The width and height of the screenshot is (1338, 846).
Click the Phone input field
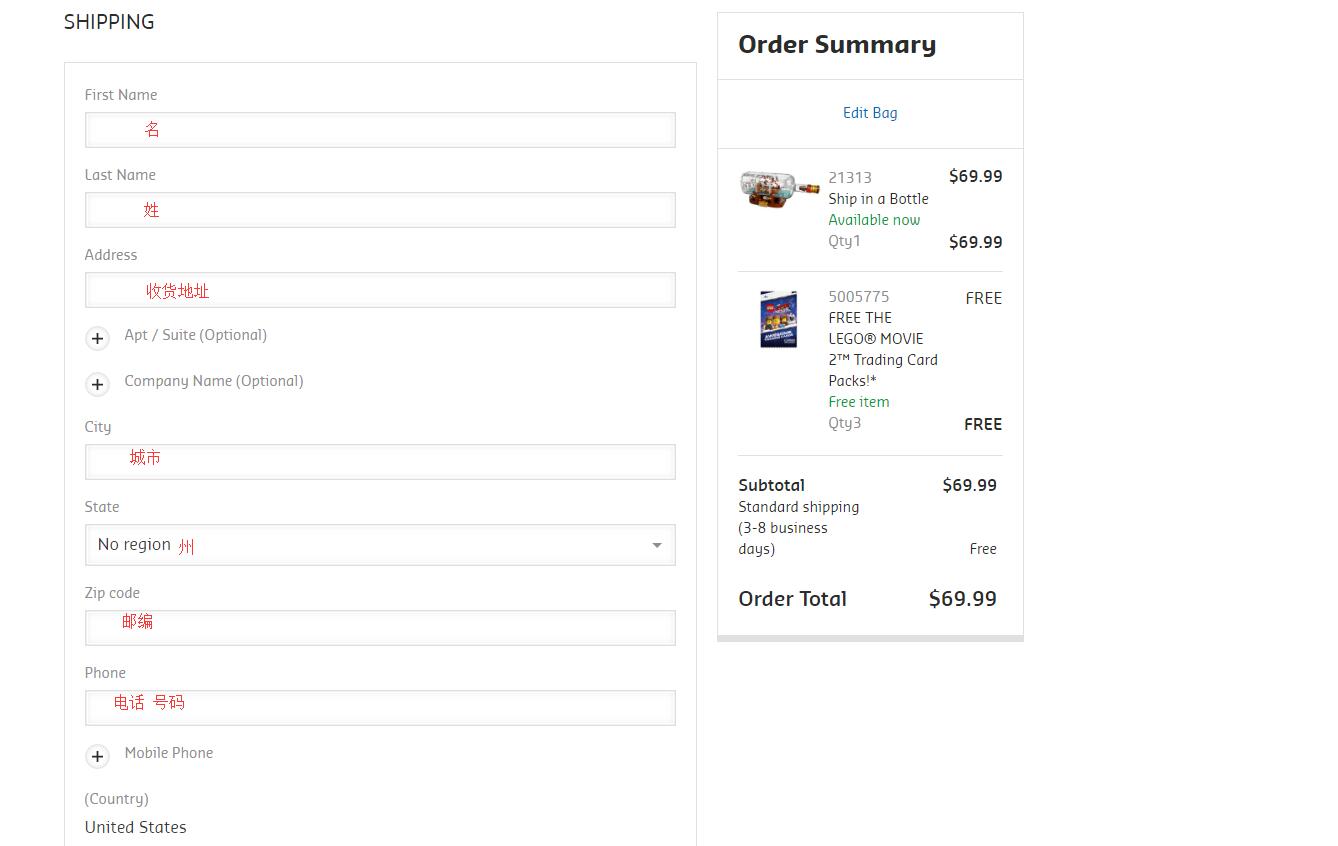[x=380, y=708]
